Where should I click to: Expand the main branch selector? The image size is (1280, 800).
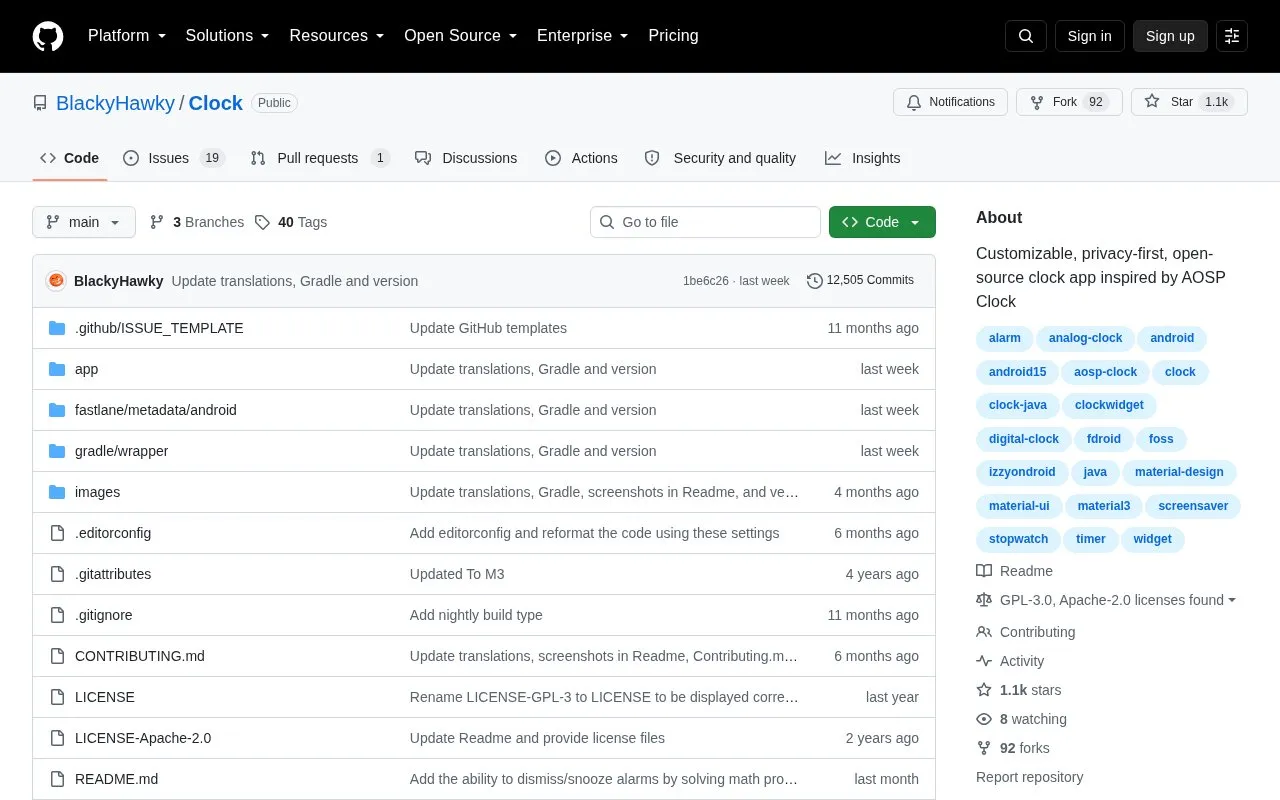84,222
